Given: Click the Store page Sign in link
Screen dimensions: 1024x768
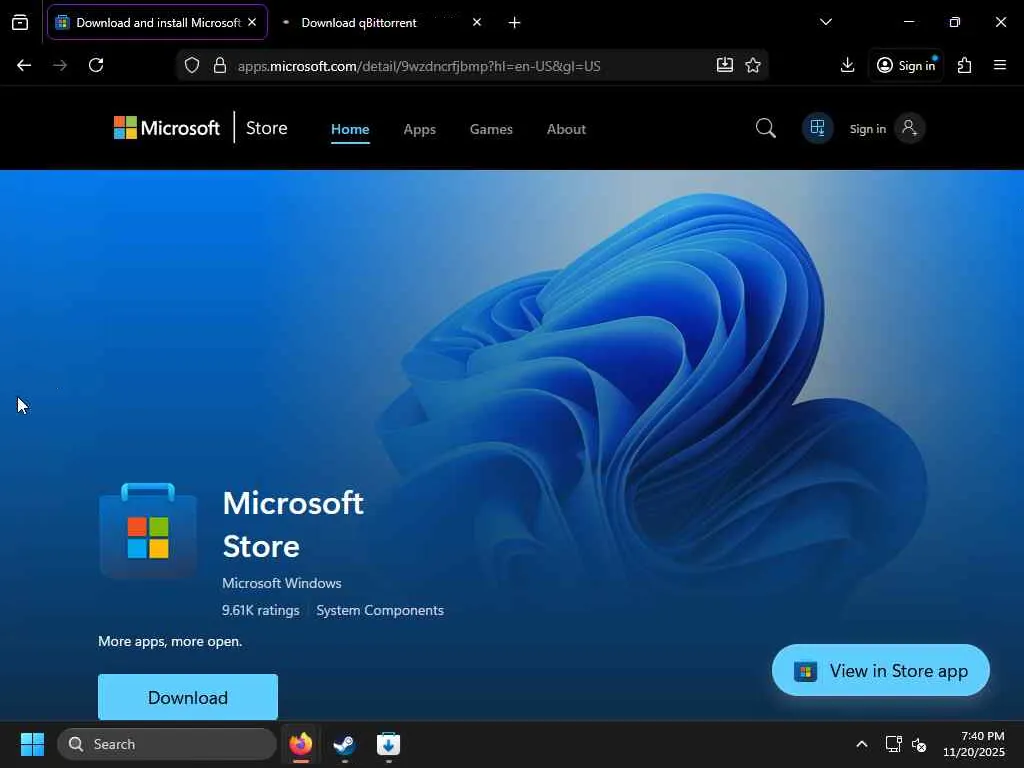Looking at the screenshot, I should coord(867,129).
